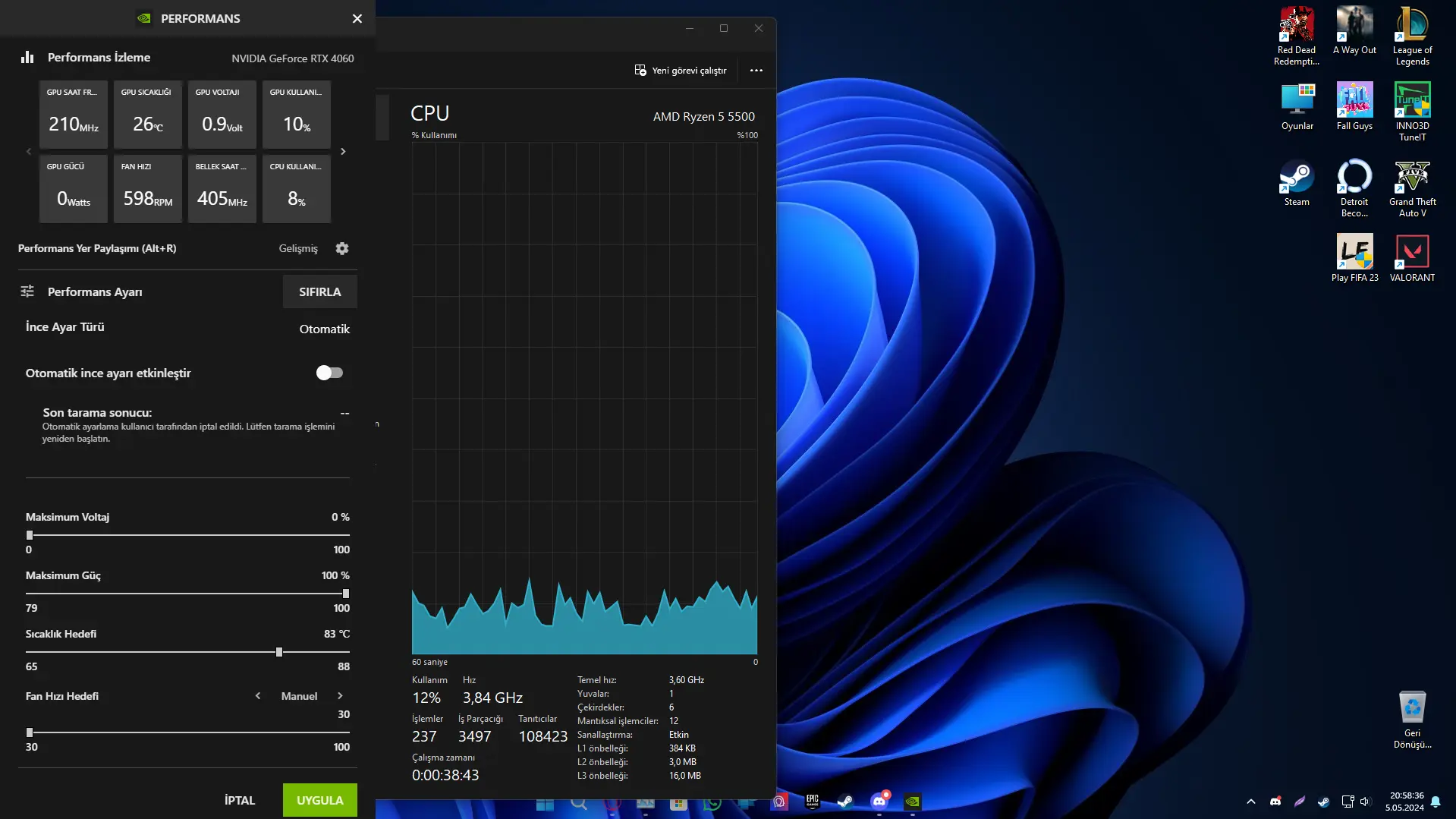This screenshot has width=1456, height=819.
Task: Click the Fan Hızı Hedefi slider handle
Action: tap(30, 732)
